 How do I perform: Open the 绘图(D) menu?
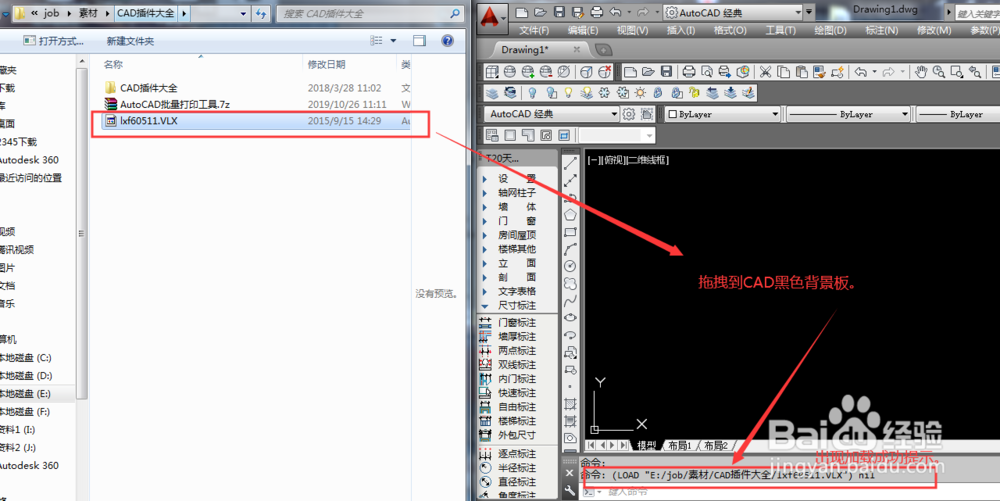click(x=830, y=30)
